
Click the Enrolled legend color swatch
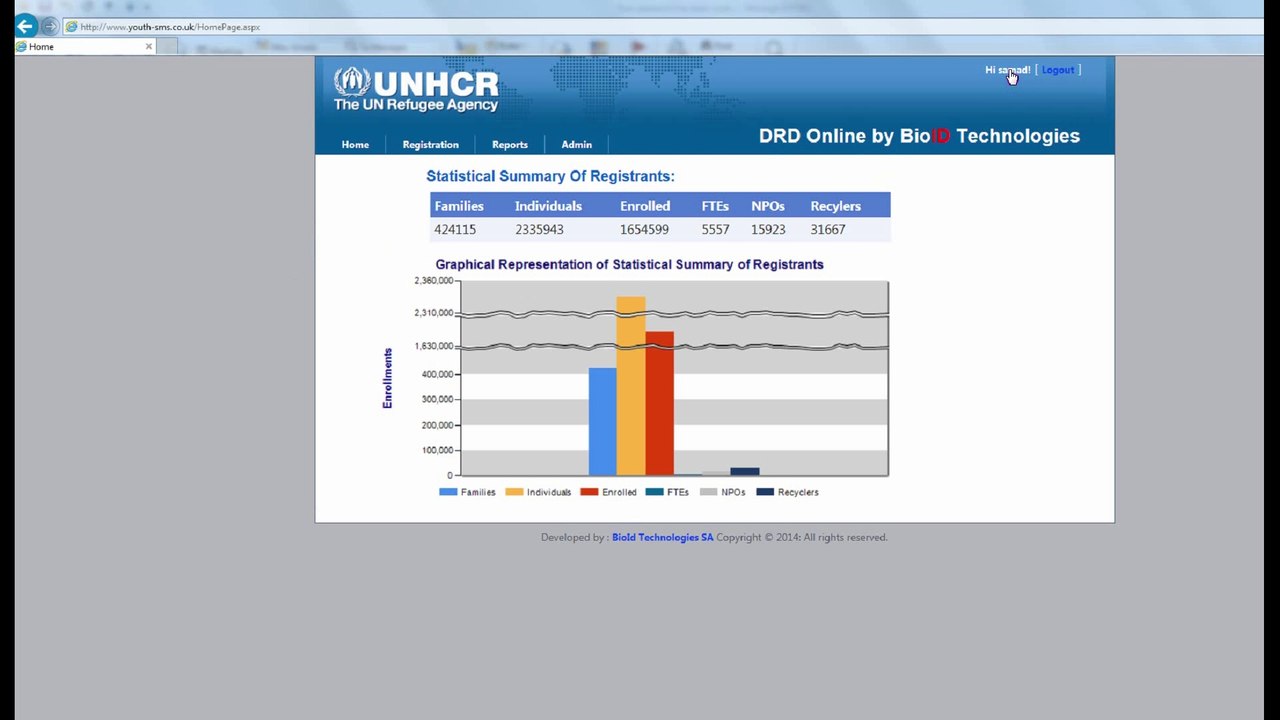[589, 492]
